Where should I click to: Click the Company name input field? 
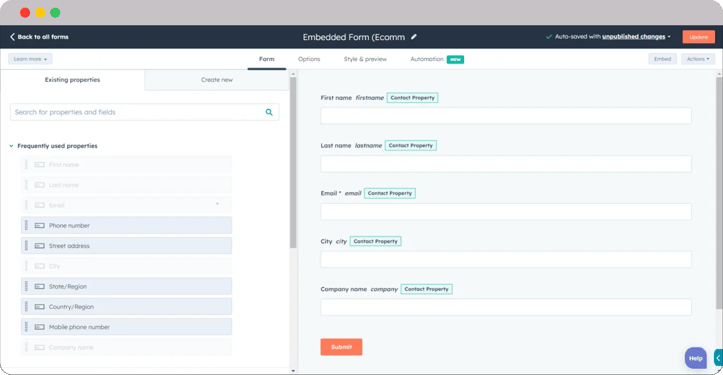coord(506,307)
